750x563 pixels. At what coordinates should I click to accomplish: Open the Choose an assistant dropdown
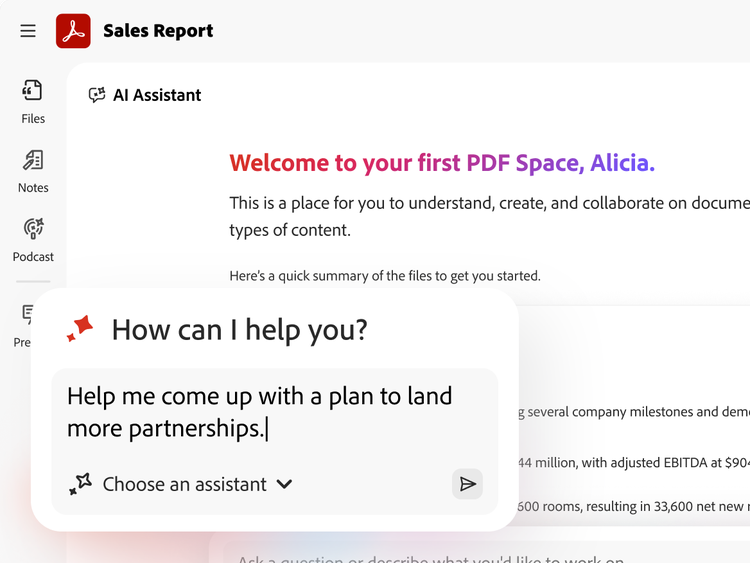pos(185,484)
